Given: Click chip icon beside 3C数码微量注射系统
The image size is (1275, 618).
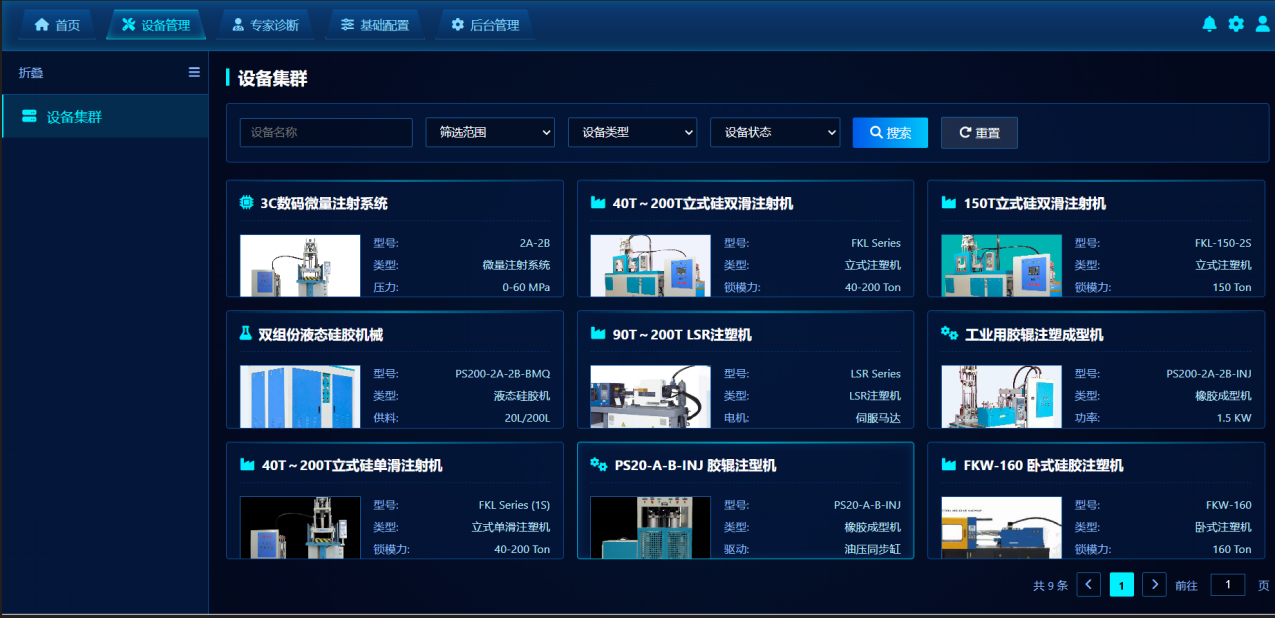Looking at the screenshot, I should point(247,203).
